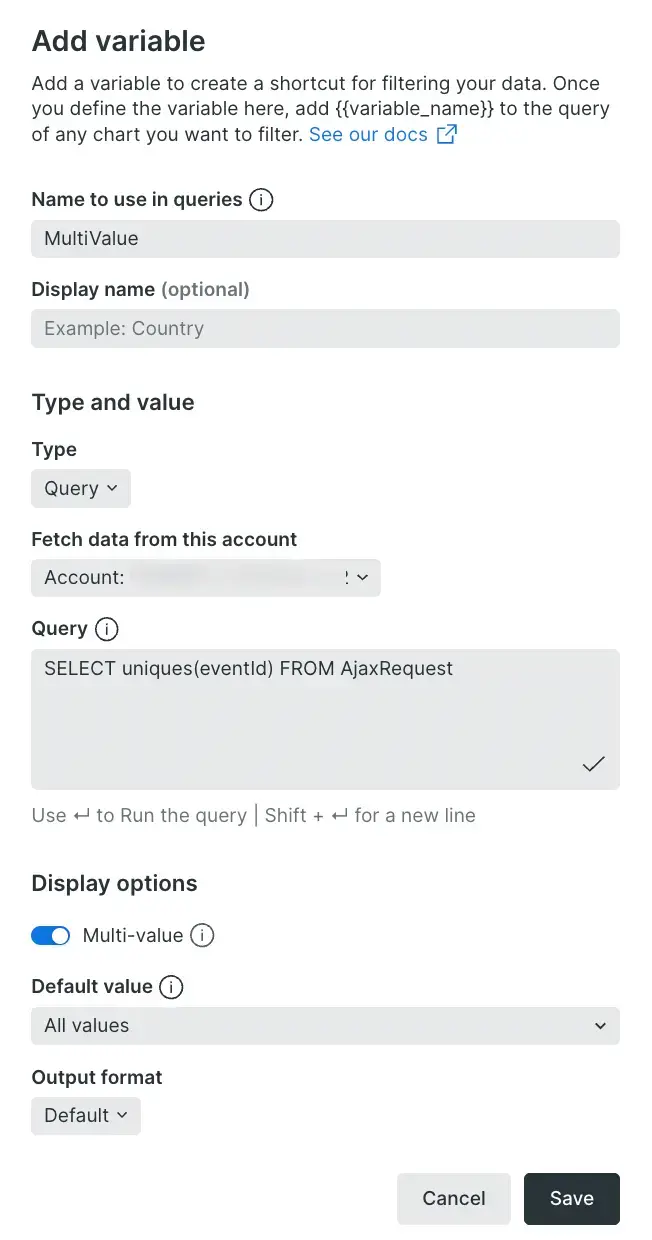This screenshot has height=1240, width=652.
Task: Open the Type dropdown showing Query
Action: 81,489
